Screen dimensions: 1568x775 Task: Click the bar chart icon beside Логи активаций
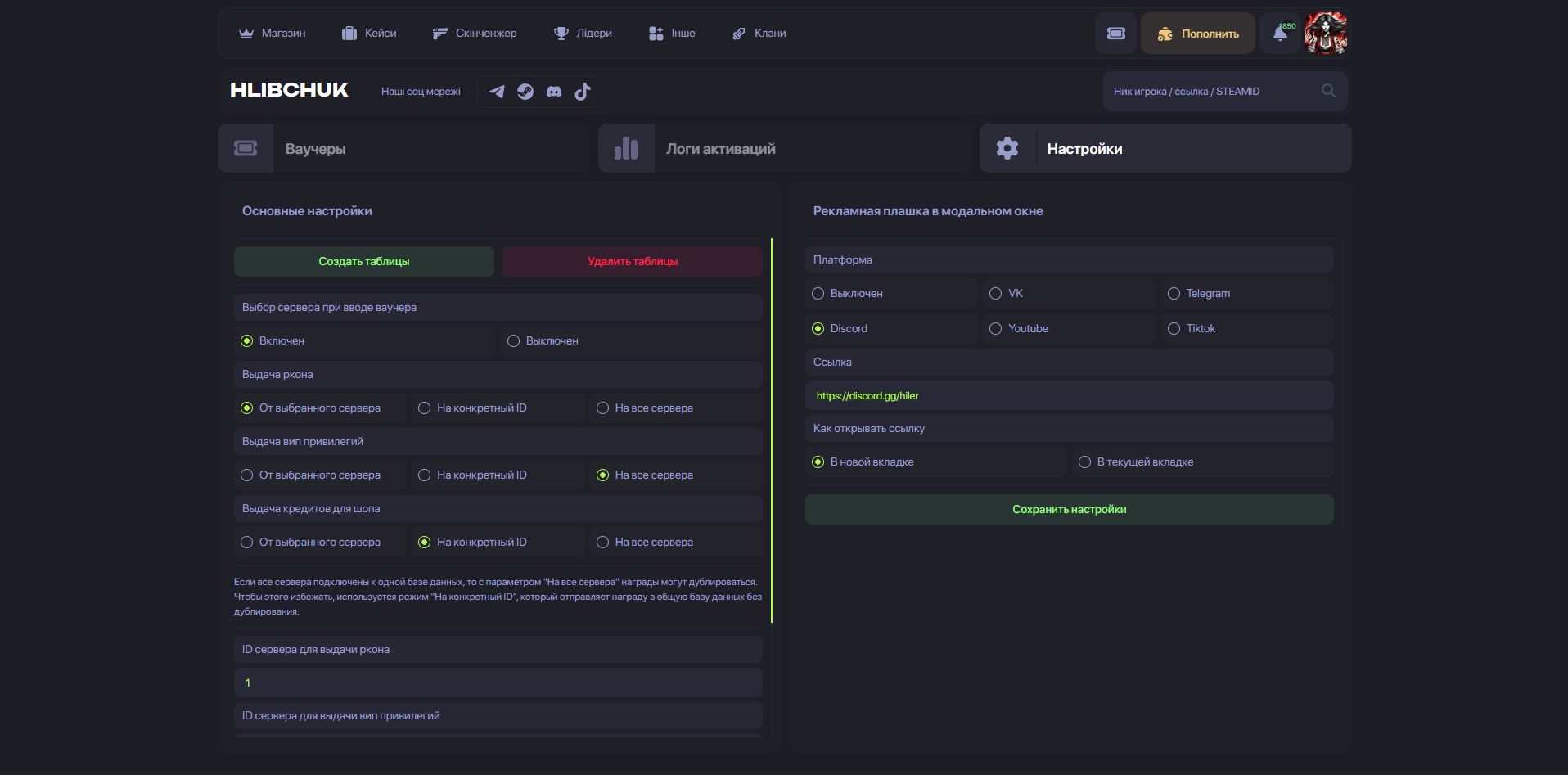point(626,148)
